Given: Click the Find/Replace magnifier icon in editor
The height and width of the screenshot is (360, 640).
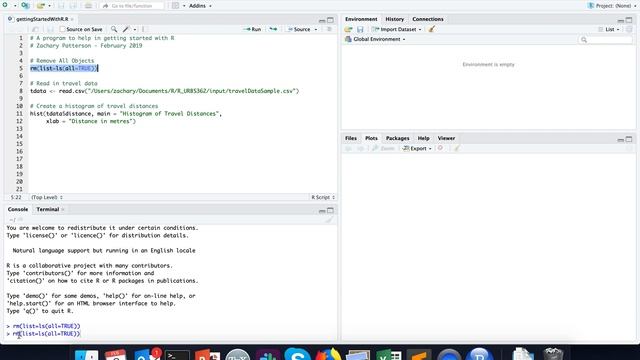Looking at the screenshot, I should click(114, 29).
